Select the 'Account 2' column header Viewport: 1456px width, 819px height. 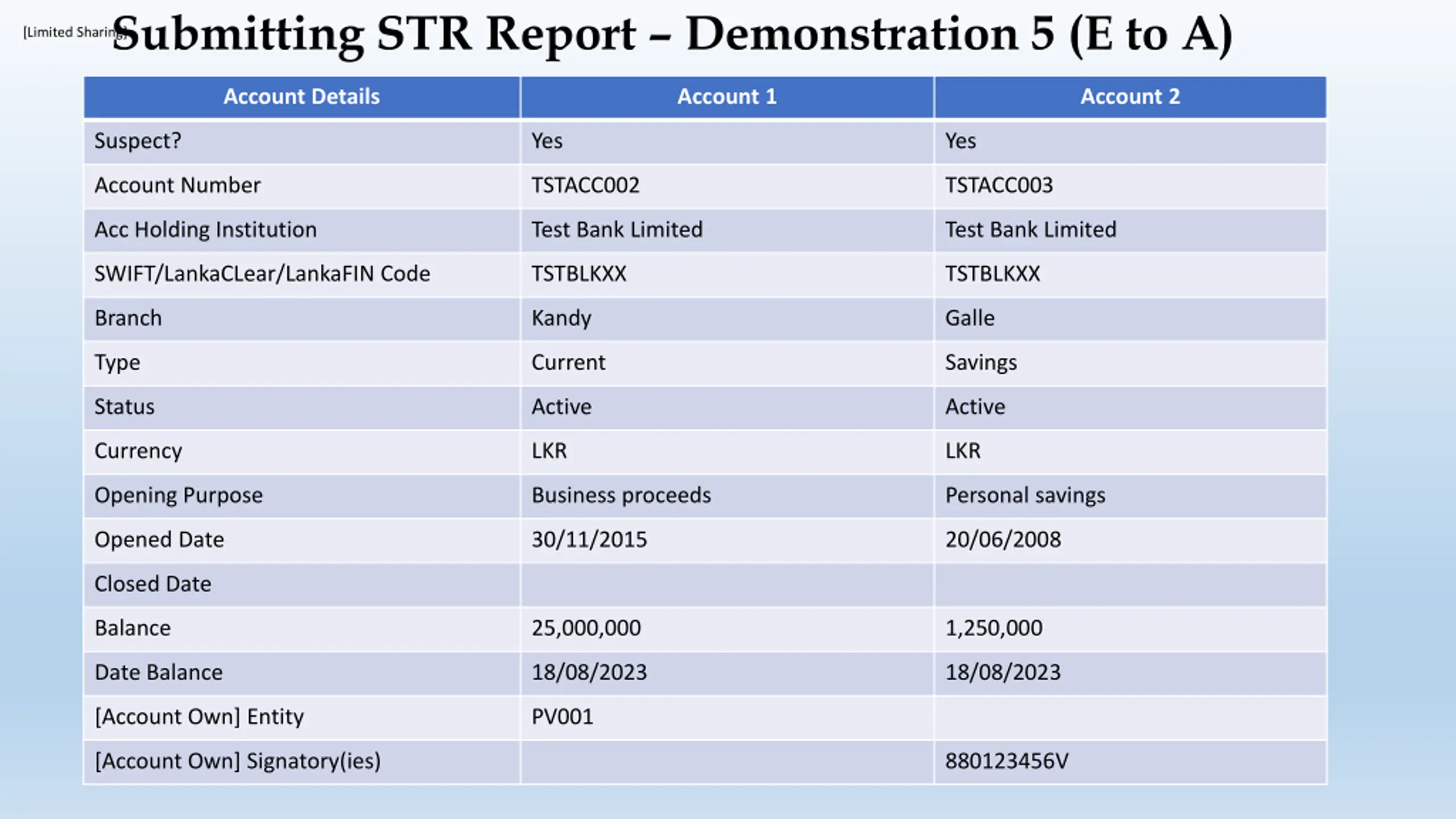click(1130, 97)
